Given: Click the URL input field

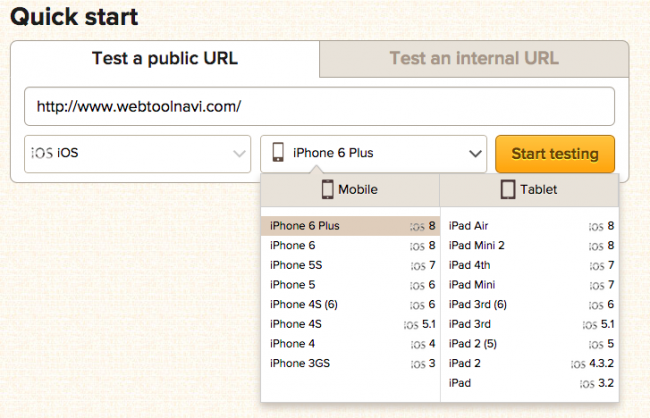Looking at the screenshot, I should (x=319, y=107).
